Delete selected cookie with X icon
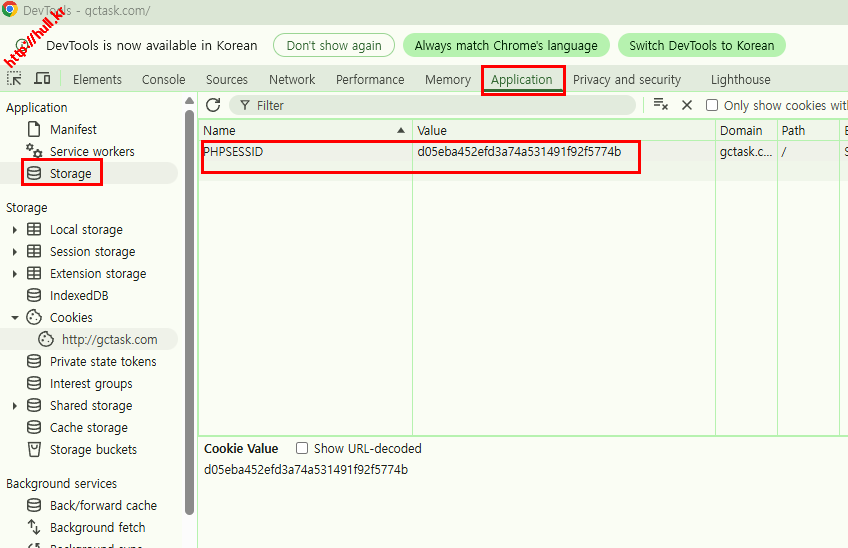848x548 pixels. pyautogui.click(x=687, y=105)
